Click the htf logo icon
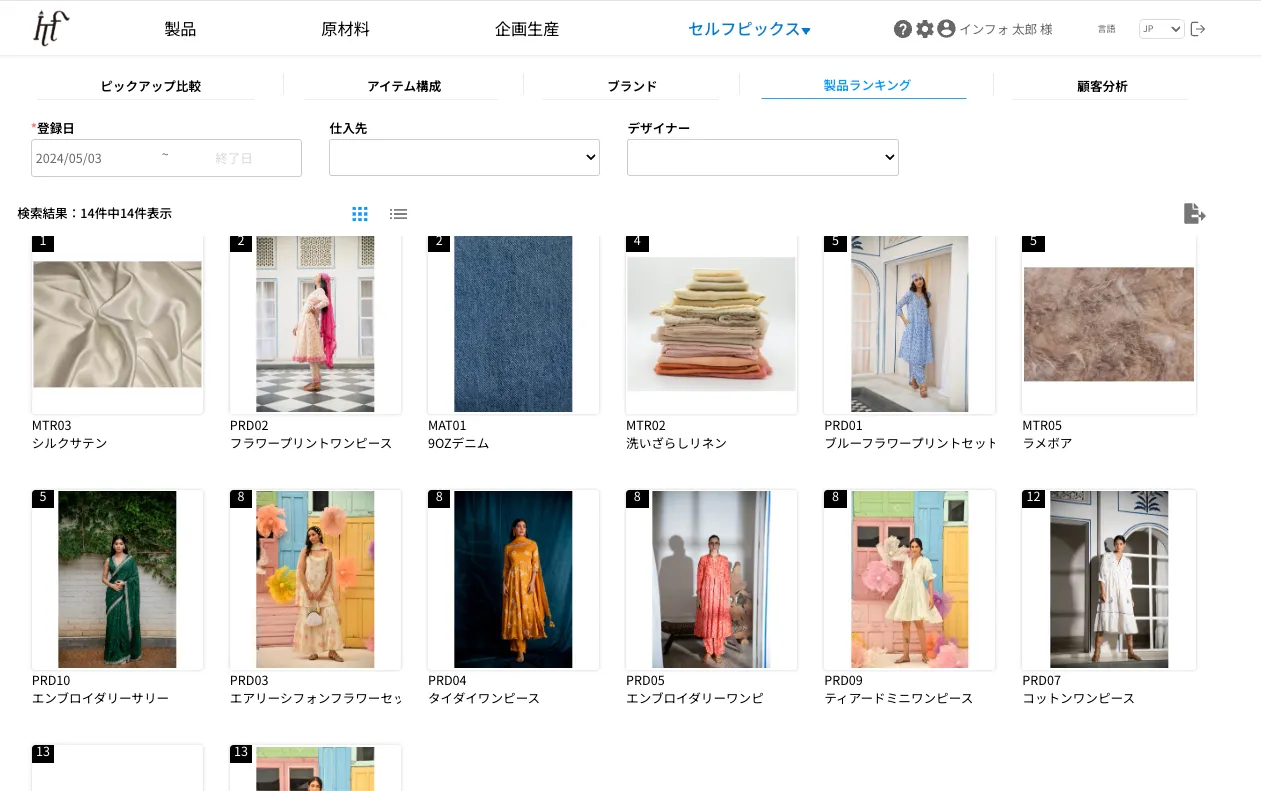 pos(51,28)
